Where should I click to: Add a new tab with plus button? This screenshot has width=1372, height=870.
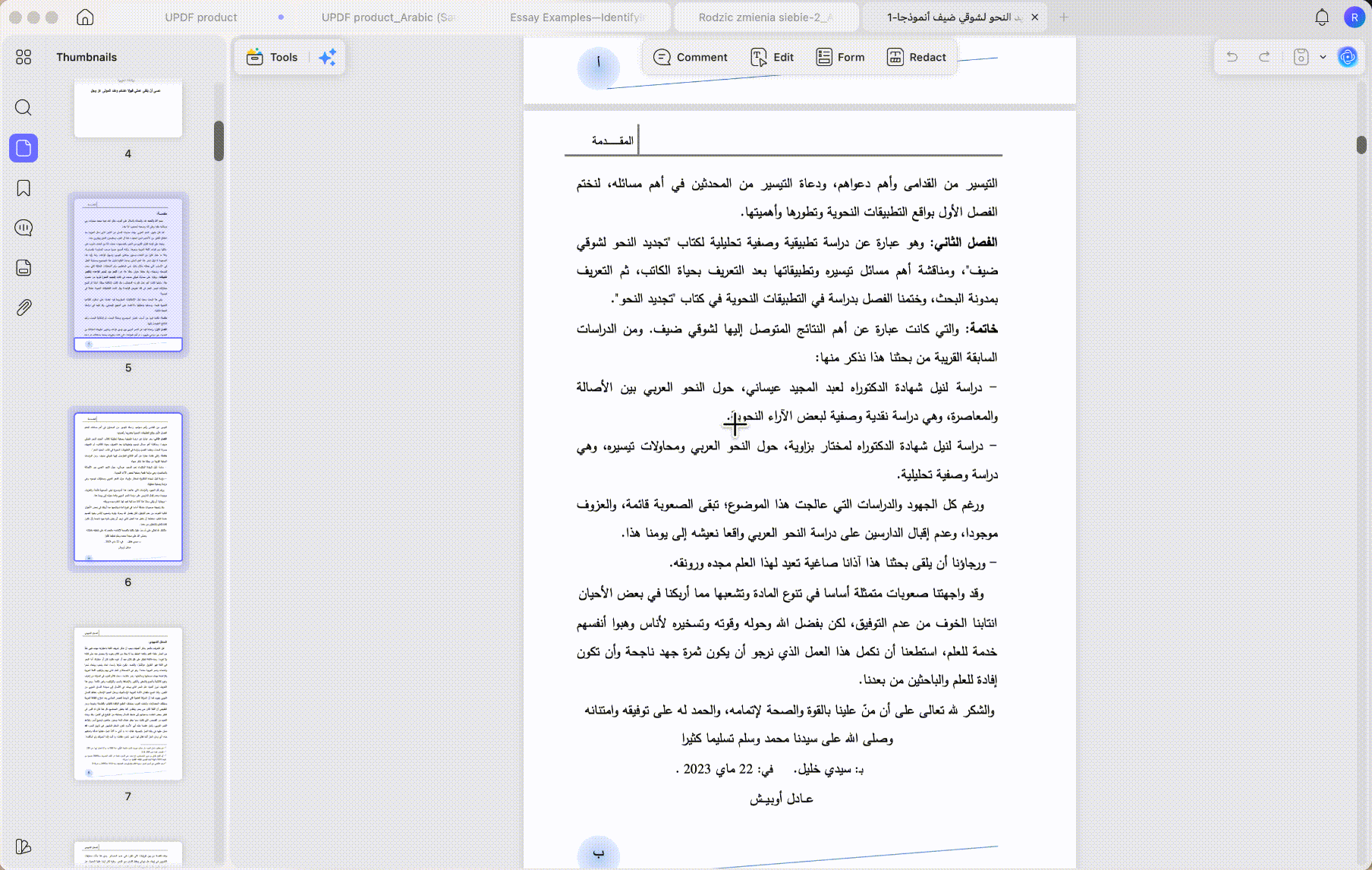(x=1064, y=17)
